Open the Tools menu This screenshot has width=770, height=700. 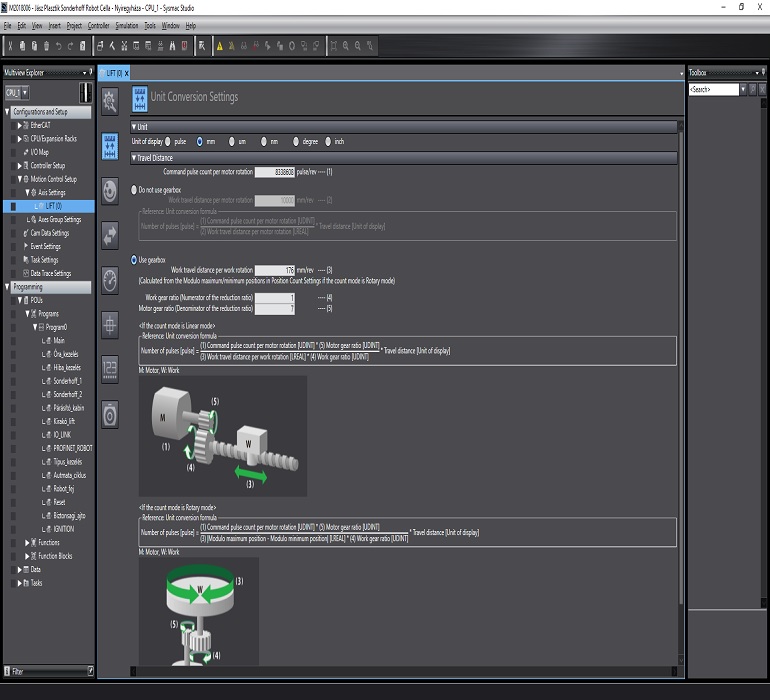click(150, 26)
